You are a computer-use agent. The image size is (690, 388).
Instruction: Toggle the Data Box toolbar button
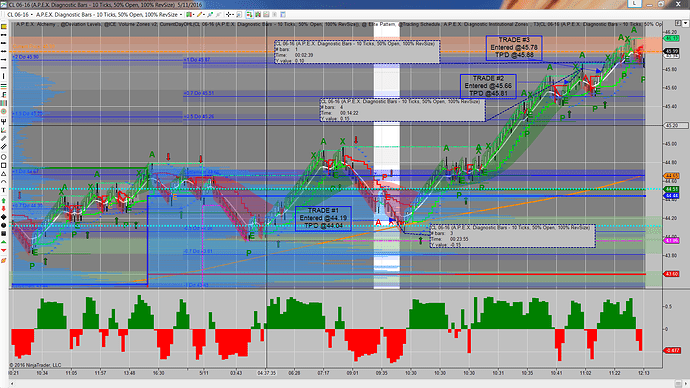(239, 15)
